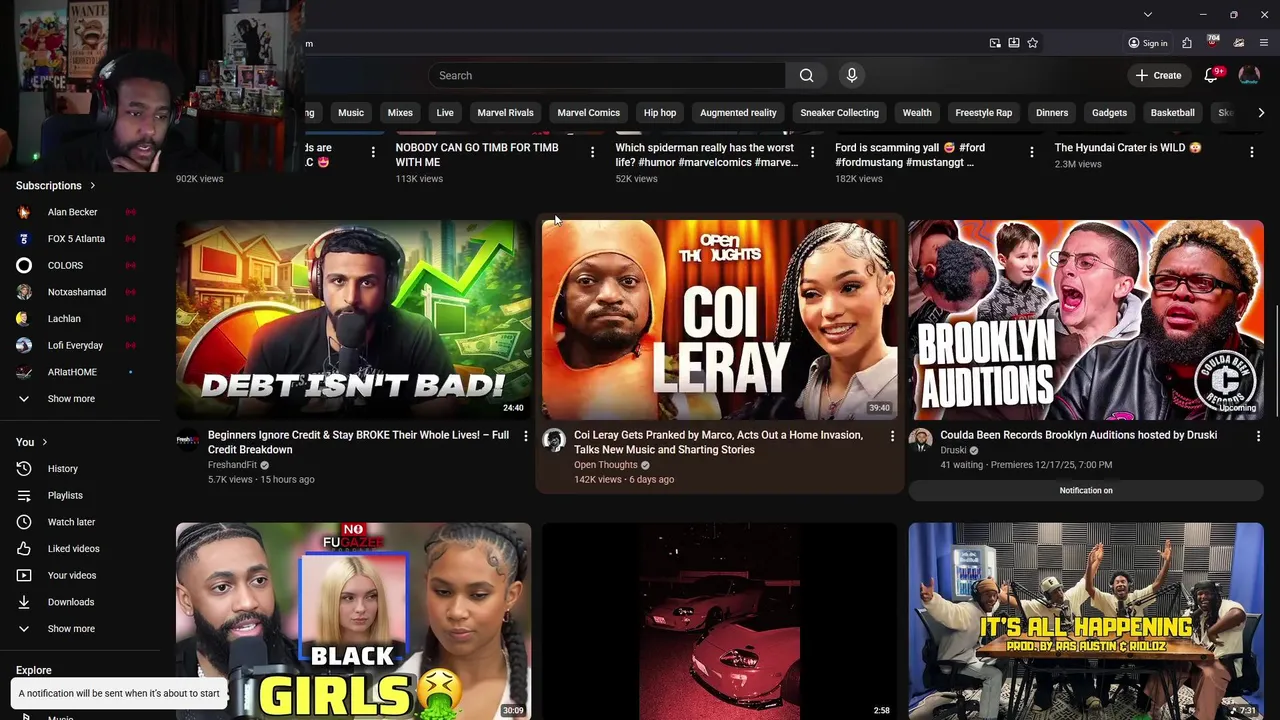This screenshot has height=720, width=1280.
Task: Select the Augmented reality filter chip
Action: tap(738, 113)
